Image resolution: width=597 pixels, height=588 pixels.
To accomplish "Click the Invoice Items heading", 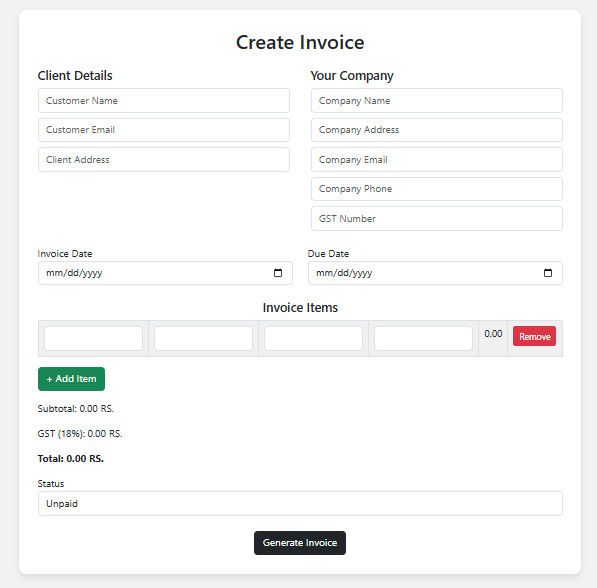I will pyautogui.click(x=300, y=307).
